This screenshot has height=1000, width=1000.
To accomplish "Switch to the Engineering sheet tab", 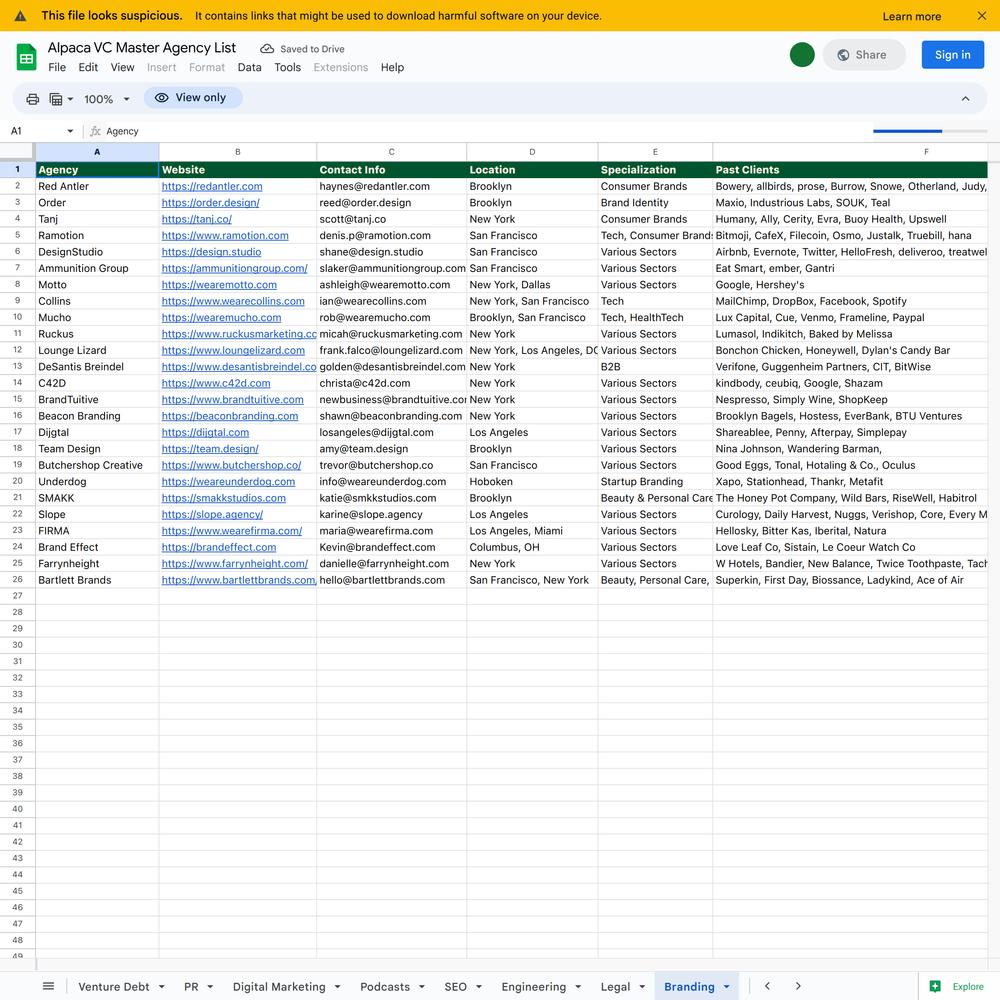I will (x=534, y=987).
